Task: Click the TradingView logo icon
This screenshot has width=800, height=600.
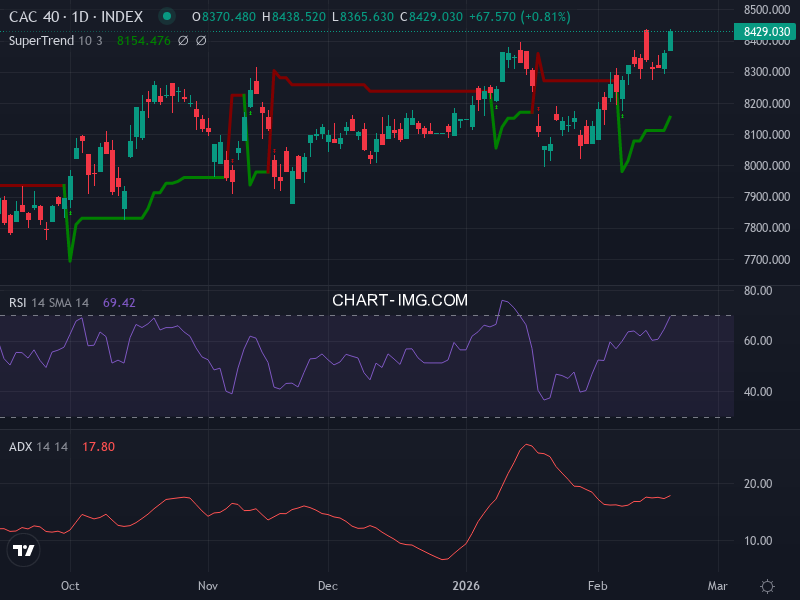Action: 22,550
